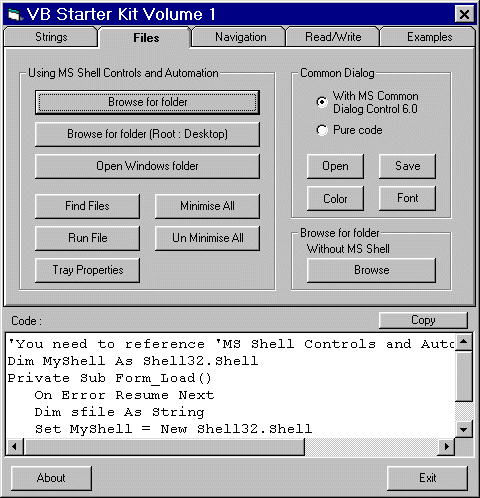
Task: Click the Open Windows folder button
Action: [147, 166]
